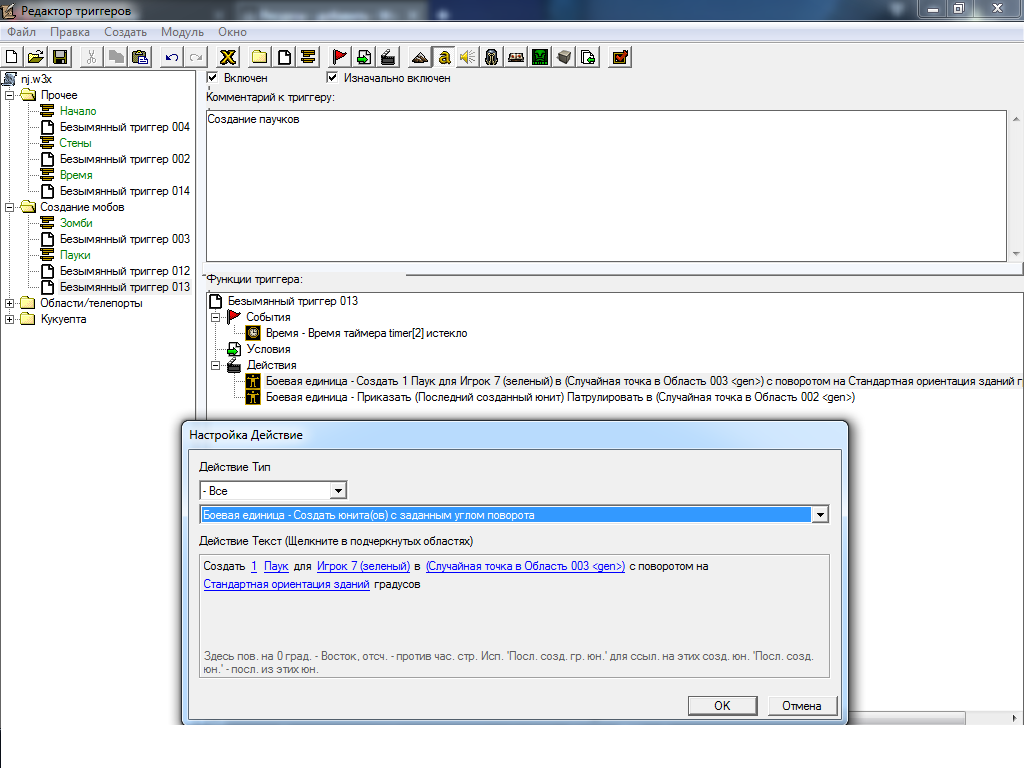
Task: Click the unit count link '1'
Action: click(x=254, y=566)
